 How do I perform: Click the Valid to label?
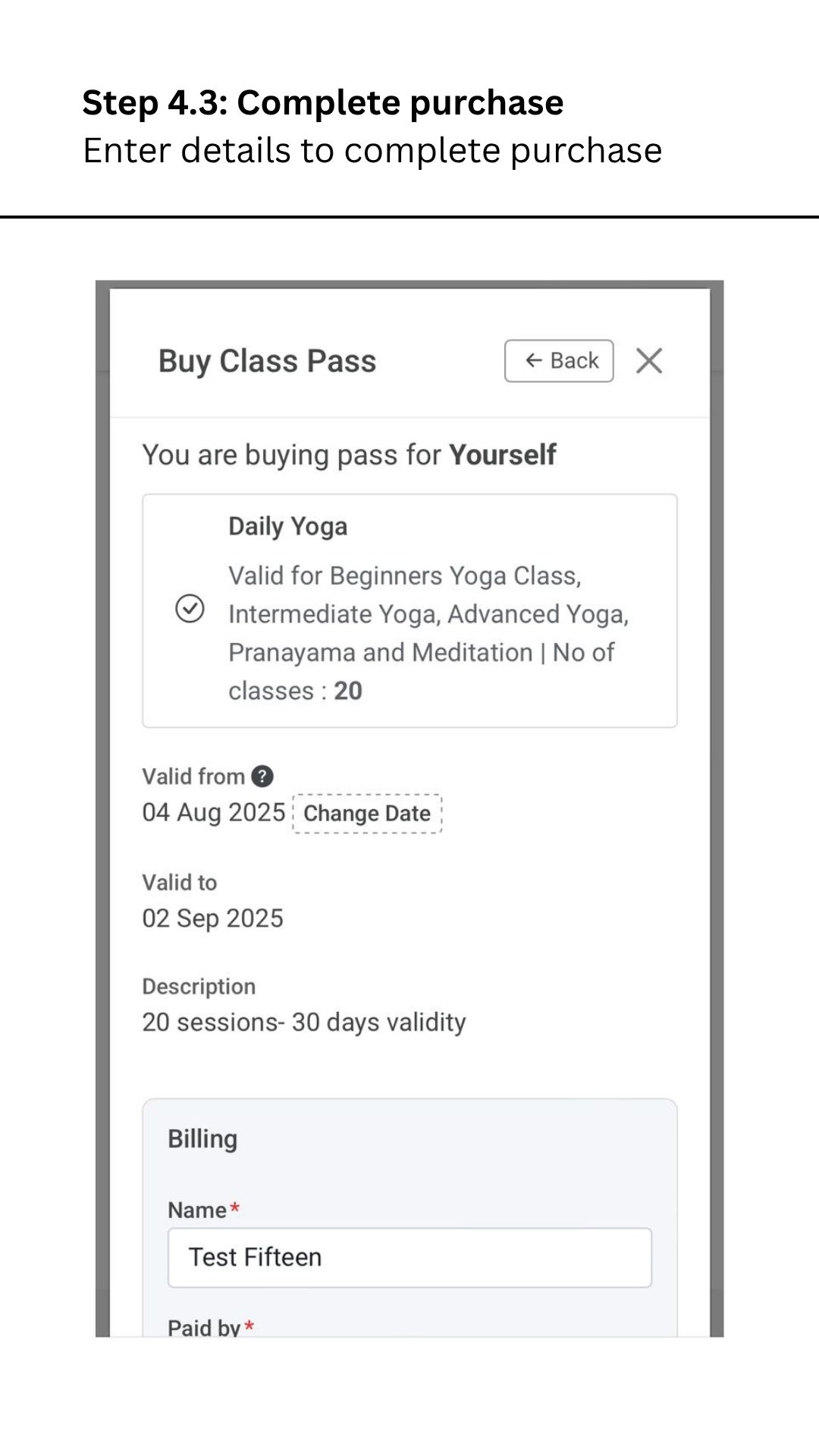pos(180,883)
